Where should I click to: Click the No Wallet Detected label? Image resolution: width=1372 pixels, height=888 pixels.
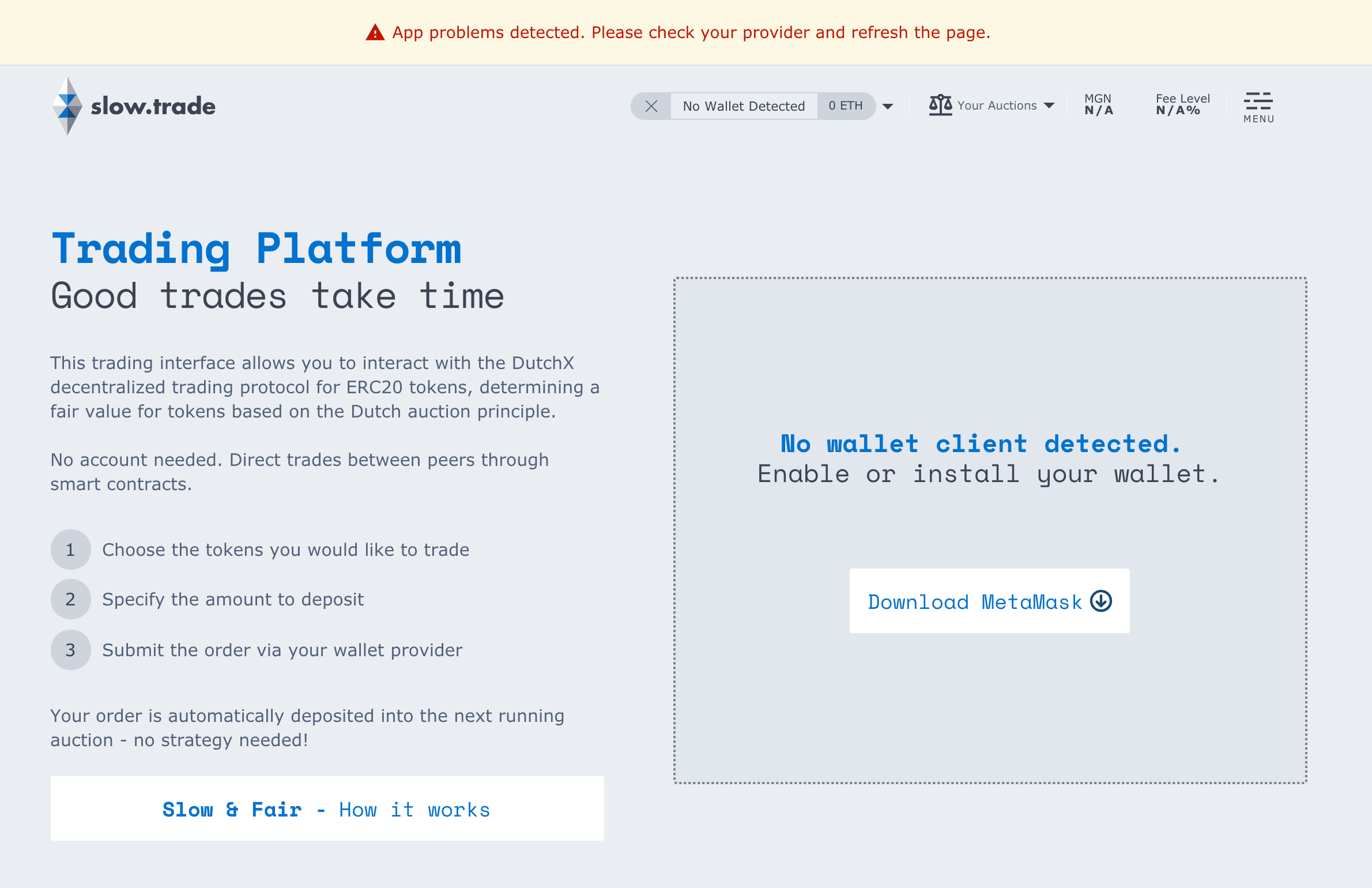(x=744, y=106)
